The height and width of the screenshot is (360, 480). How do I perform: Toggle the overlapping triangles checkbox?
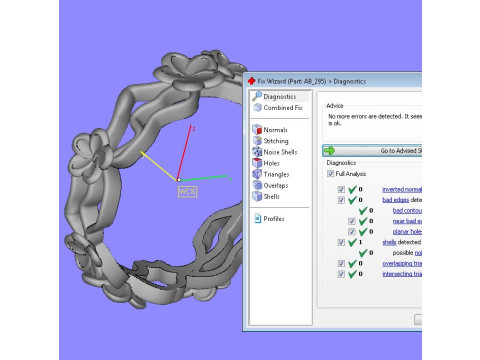tap(341, 263)
